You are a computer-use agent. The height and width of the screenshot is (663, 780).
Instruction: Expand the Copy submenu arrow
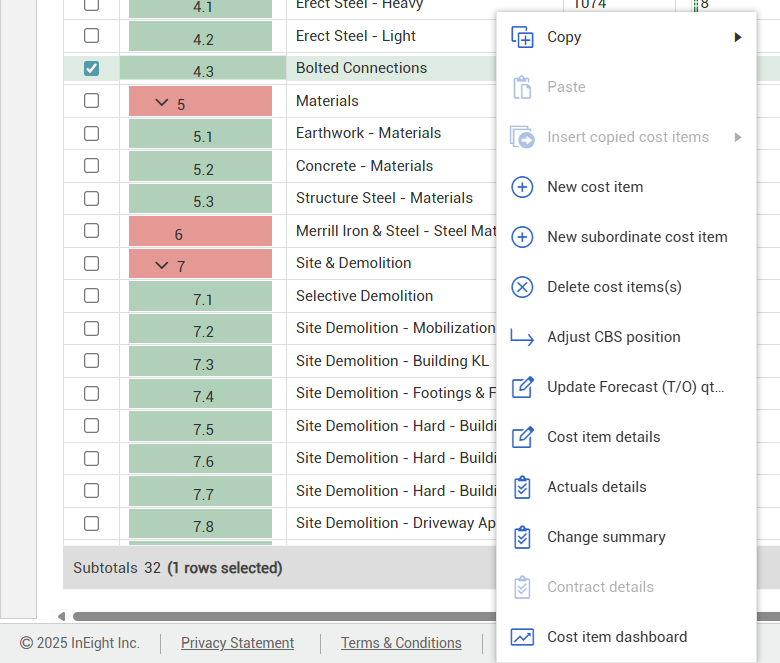738,37
